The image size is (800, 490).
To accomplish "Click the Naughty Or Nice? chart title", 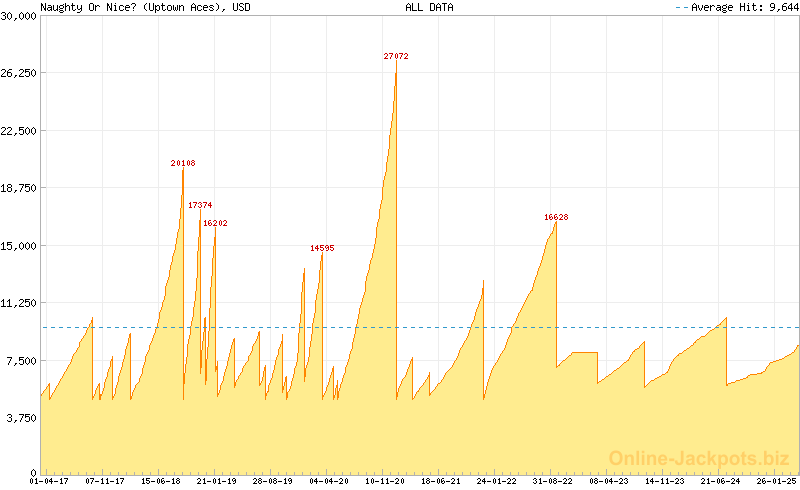I will (x=146, y=7).
